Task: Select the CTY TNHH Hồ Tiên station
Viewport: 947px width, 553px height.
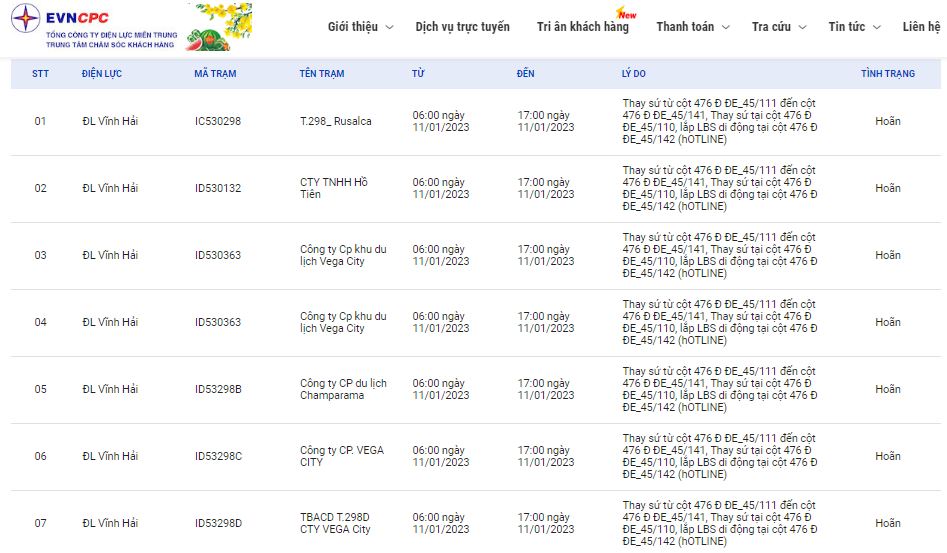Action: click(x=334, y=188)
